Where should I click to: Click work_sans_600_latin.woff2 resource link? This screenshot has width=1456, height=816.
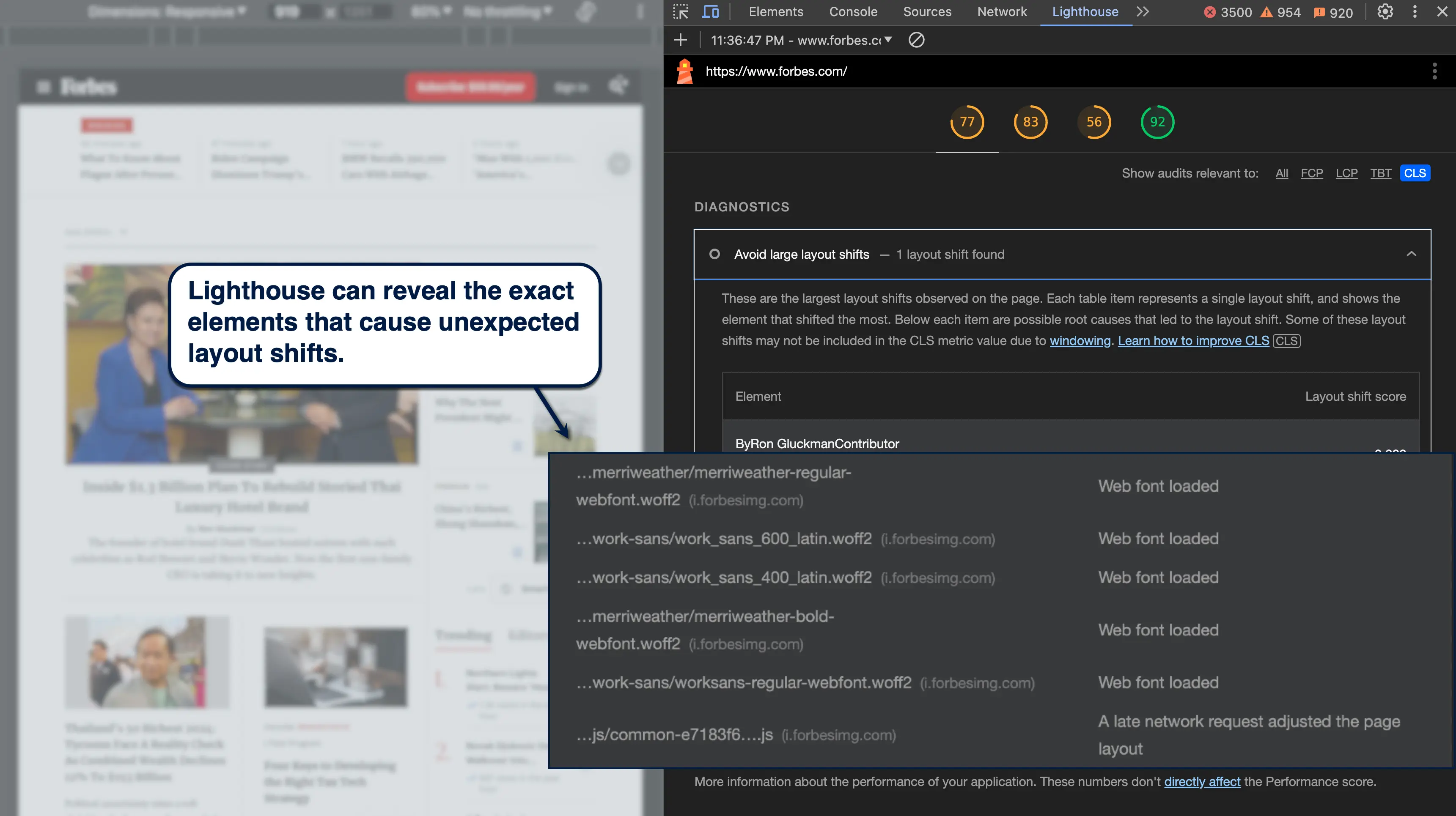[723, 539]
